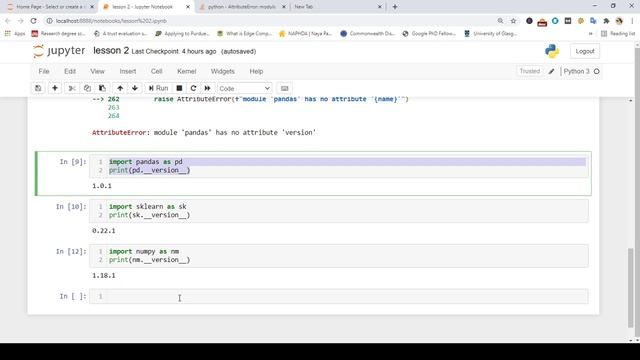This screenshot has width=640, height=360.
Task: Click the Python logo icon
Action: pos(552,51)
